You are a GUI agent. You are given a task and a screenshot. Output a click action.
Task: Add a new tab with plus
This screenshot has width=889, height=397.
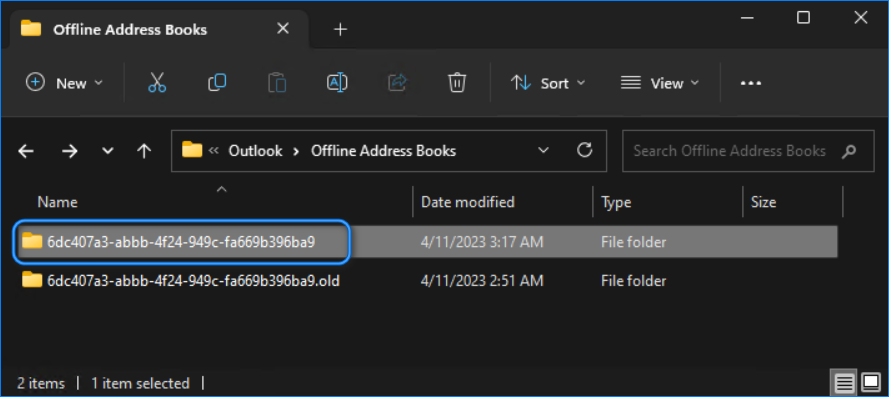340,29
